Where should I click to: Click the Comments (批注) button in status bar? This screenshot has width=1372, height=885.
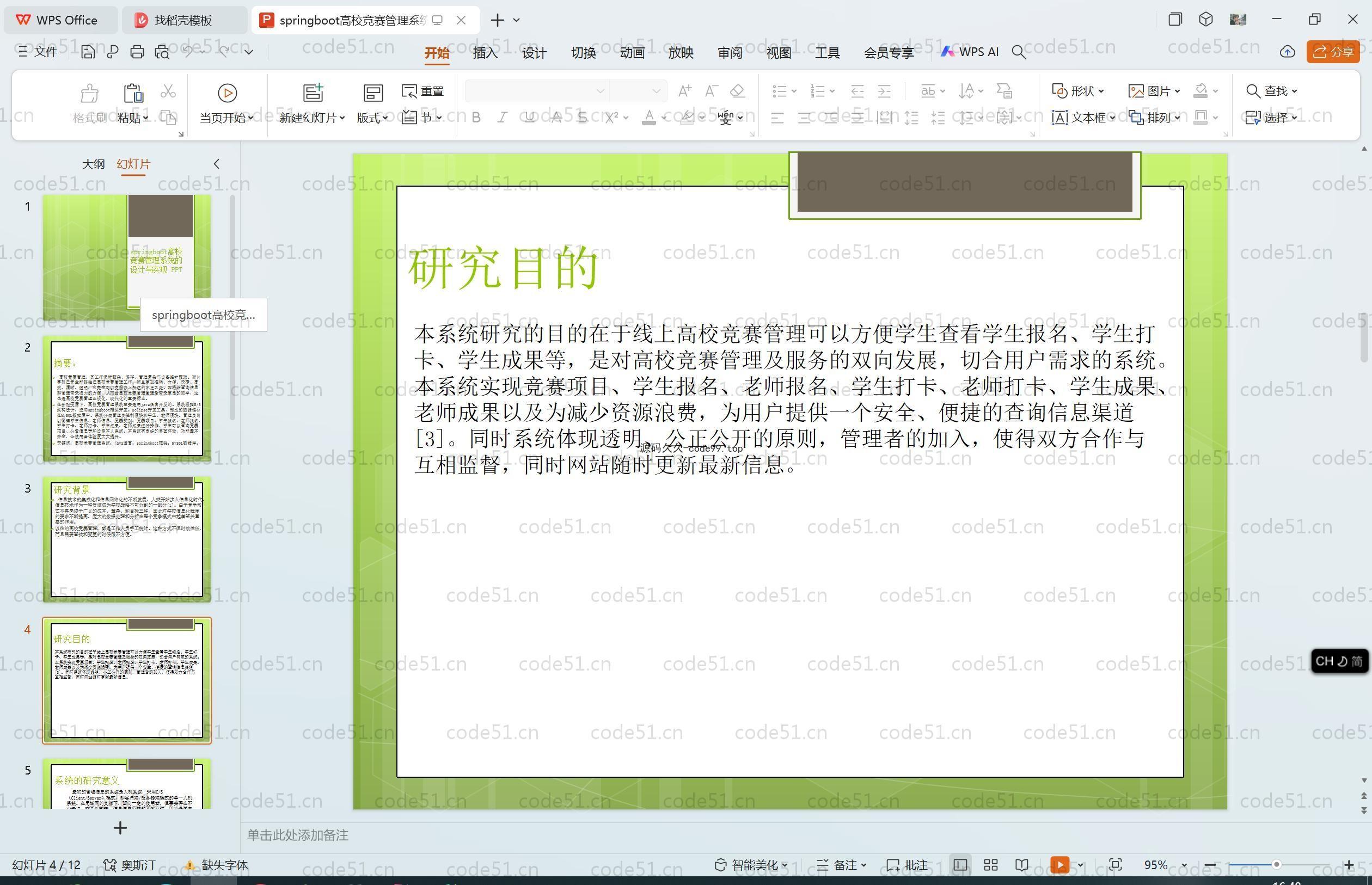[x=907, y=865]
